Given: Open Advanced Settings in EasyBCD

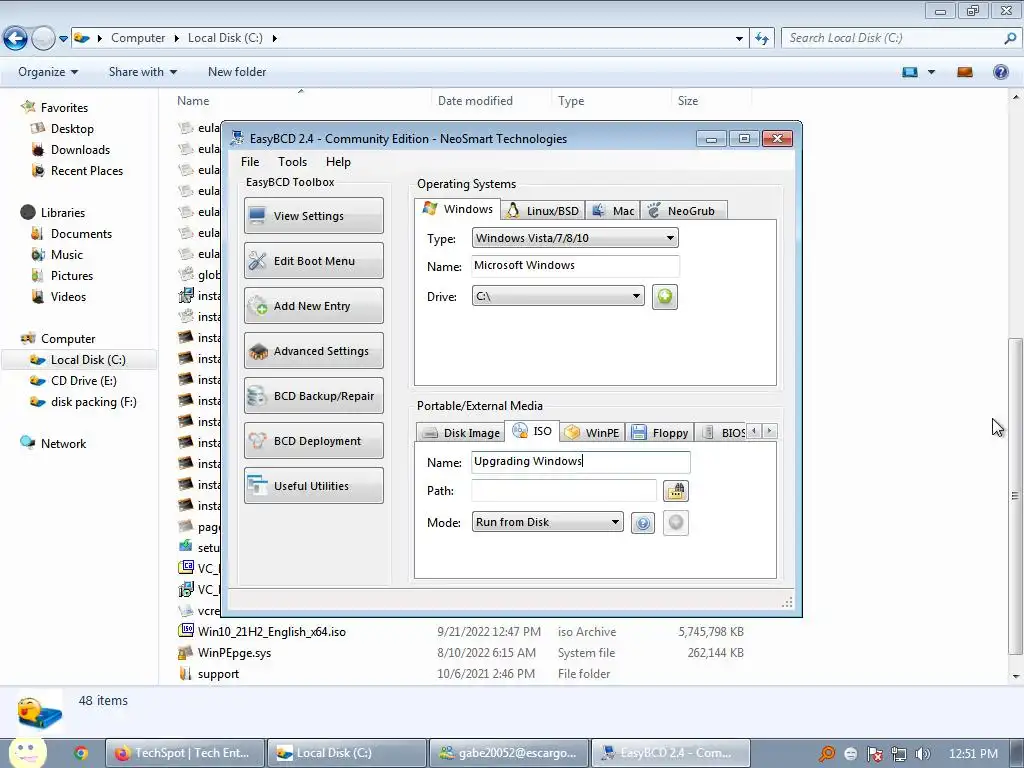Looking at the screenshot, I should point(313,351).
